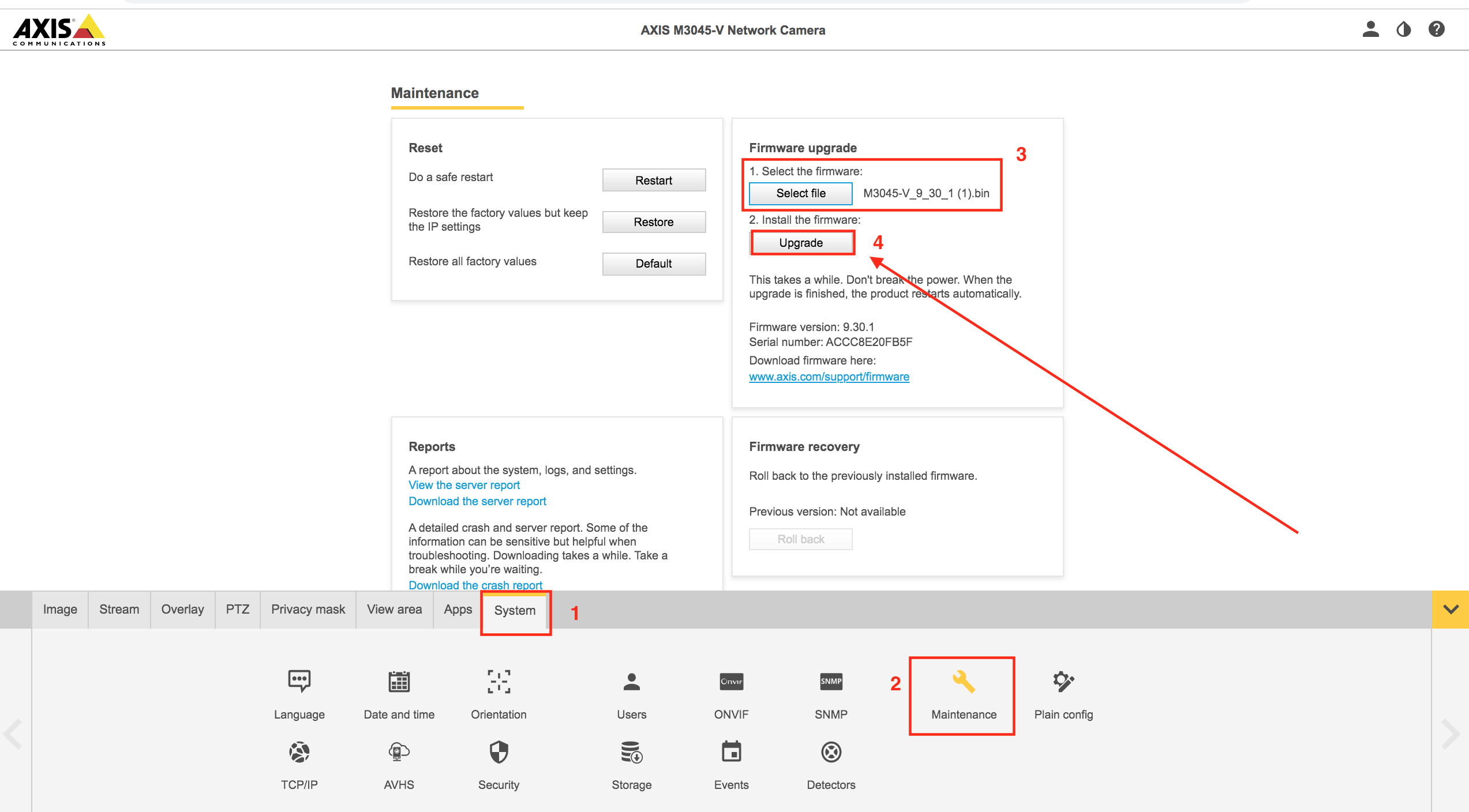
Task: Open the axis.com support firmware link
Action: (x=829, y=377)
